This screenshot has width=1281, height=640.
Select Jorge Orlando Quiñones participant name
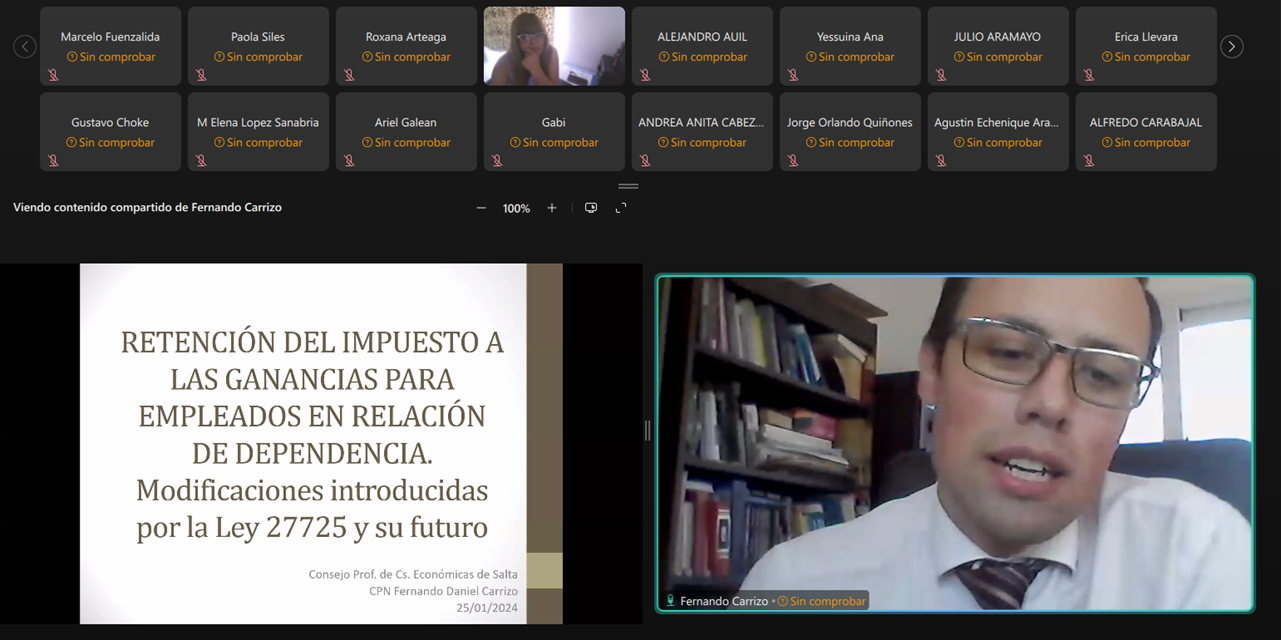tap(850, 123)
